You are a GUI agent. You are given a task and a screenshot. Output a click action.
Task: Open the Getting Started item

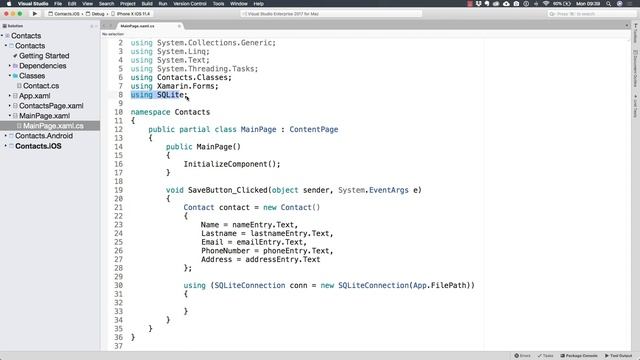44,56
